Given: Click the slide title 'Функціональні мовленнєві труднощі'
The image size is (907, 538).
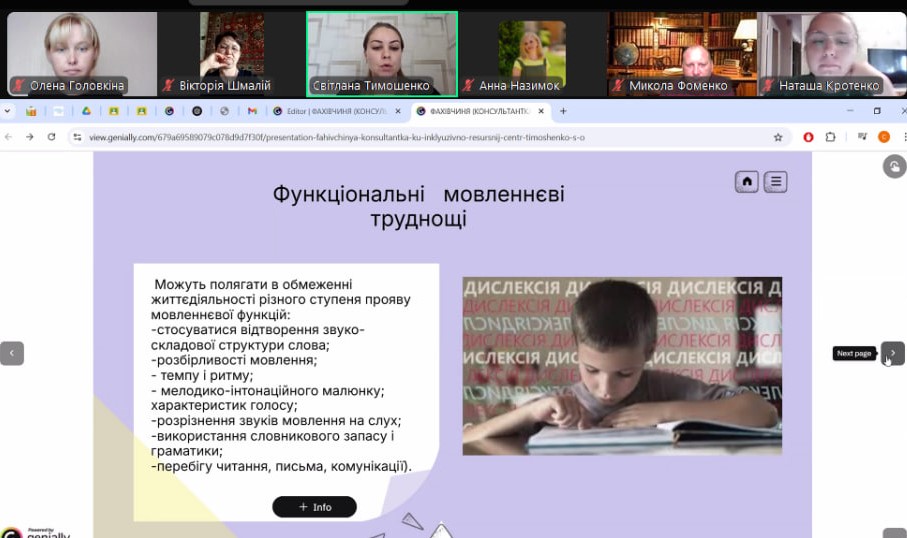Looking at the screenshot, I should point(418,207).
